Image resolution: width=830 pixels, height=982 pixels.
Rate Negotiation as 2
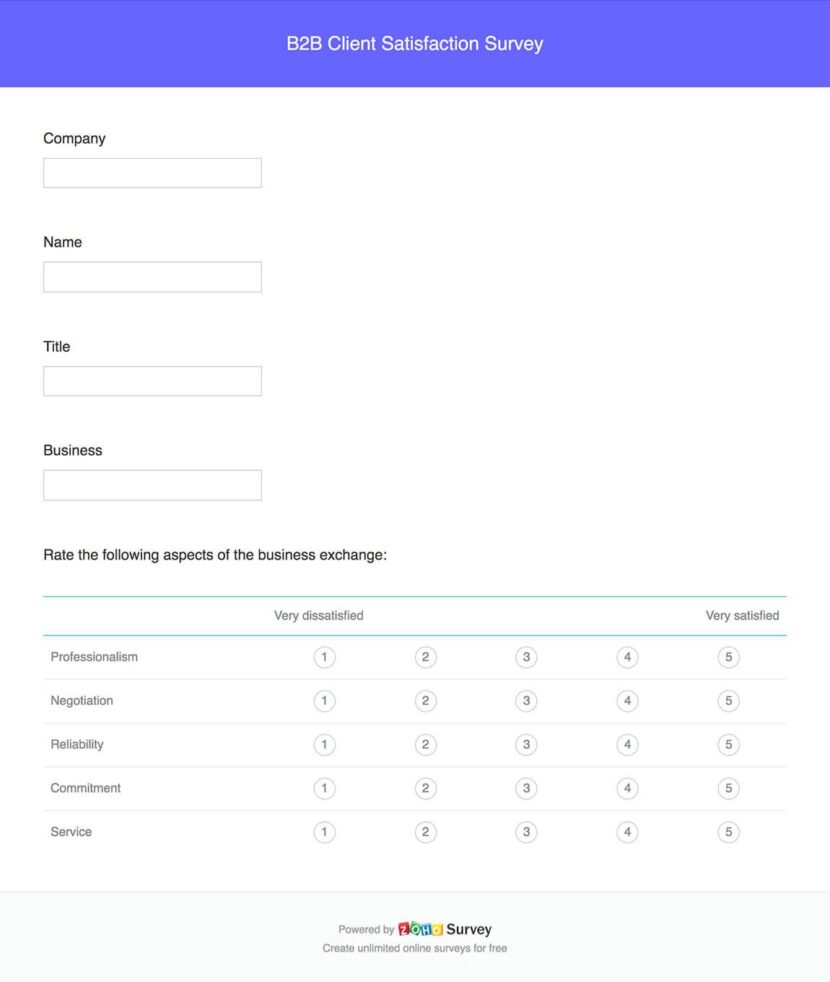(425, 700)
